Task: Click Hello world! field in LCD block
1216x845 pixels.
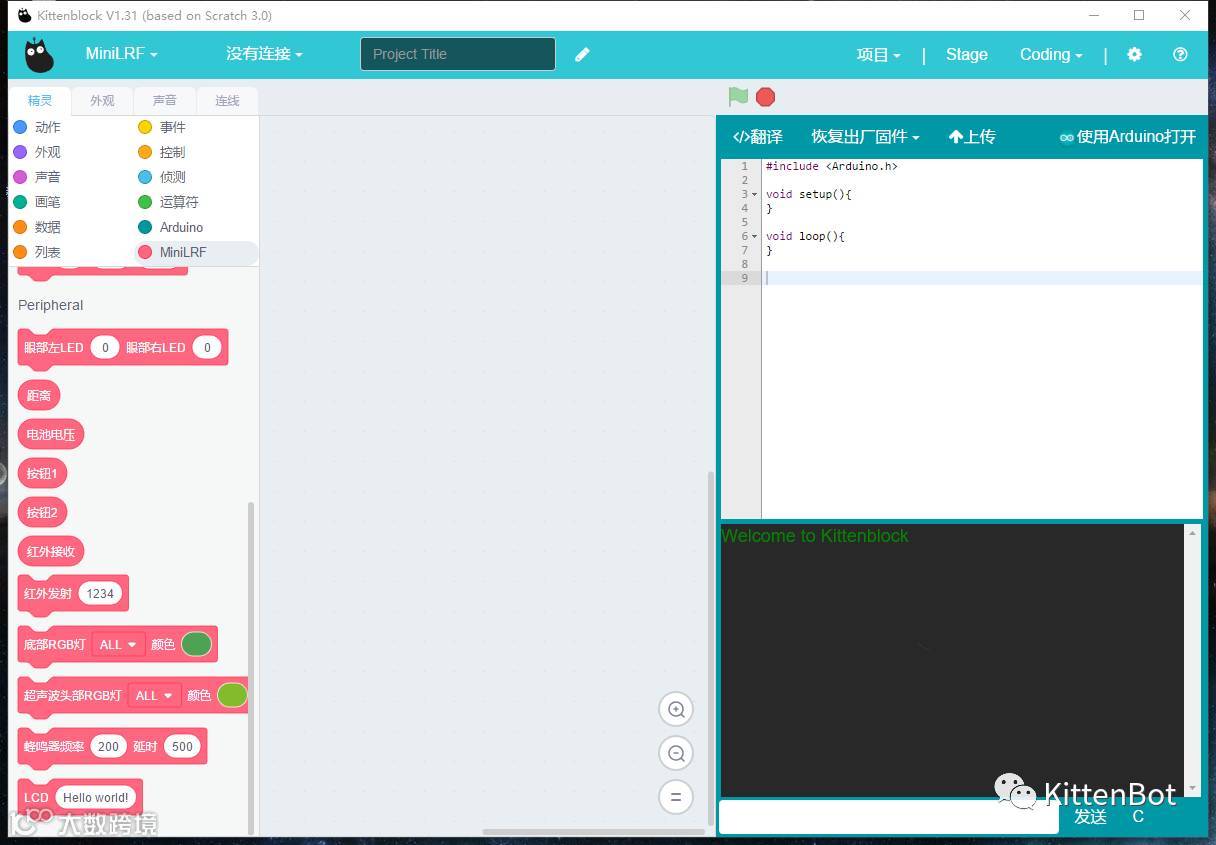Action: [x=96, y=797]
